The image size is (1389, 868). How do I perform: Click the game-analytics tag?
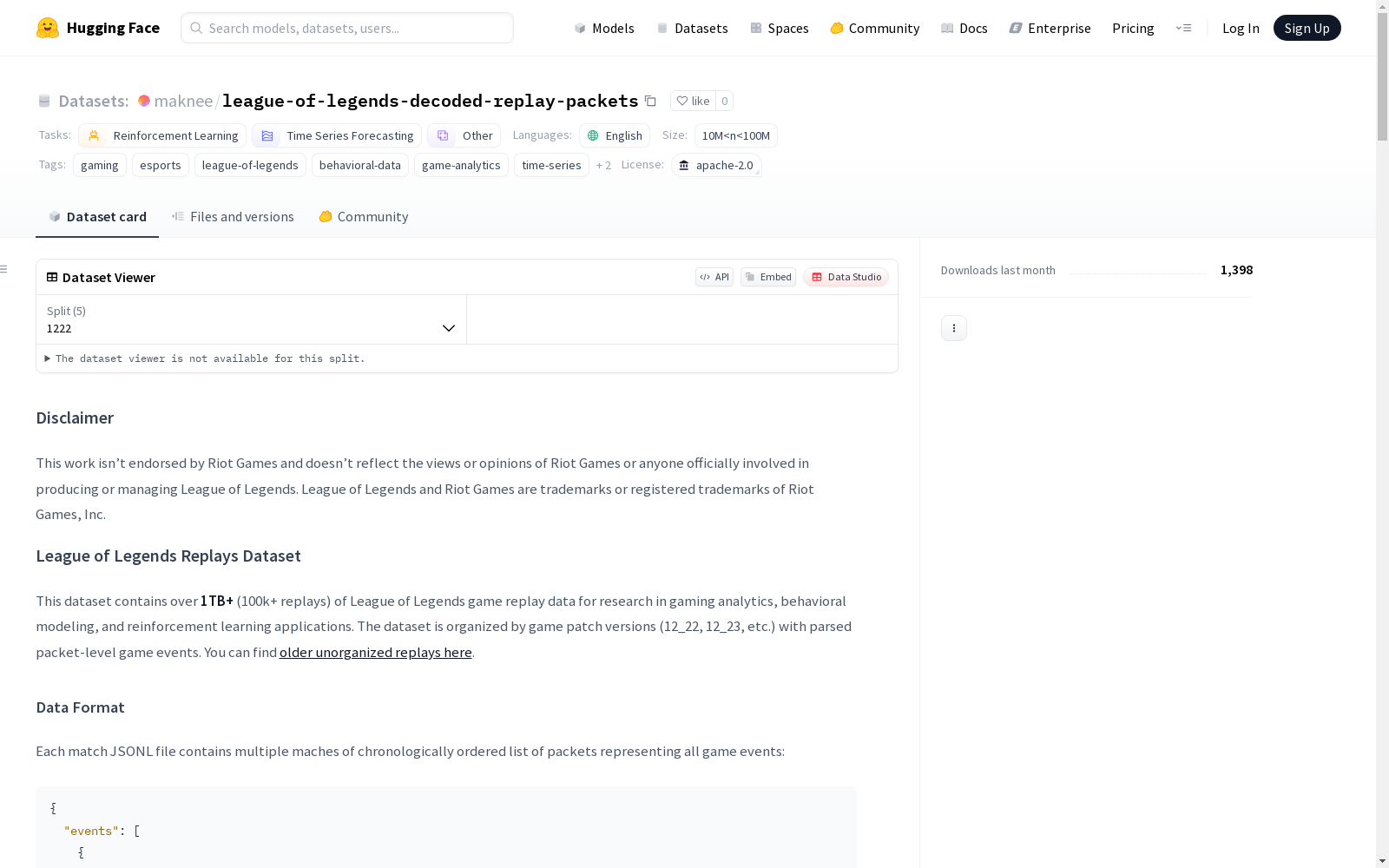pyautogui.click(x=461, y=165)
